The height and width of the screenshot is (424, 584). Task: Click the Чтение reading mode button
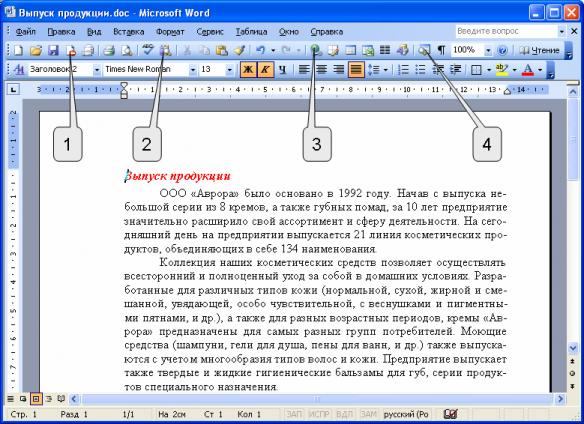[540, 50]
